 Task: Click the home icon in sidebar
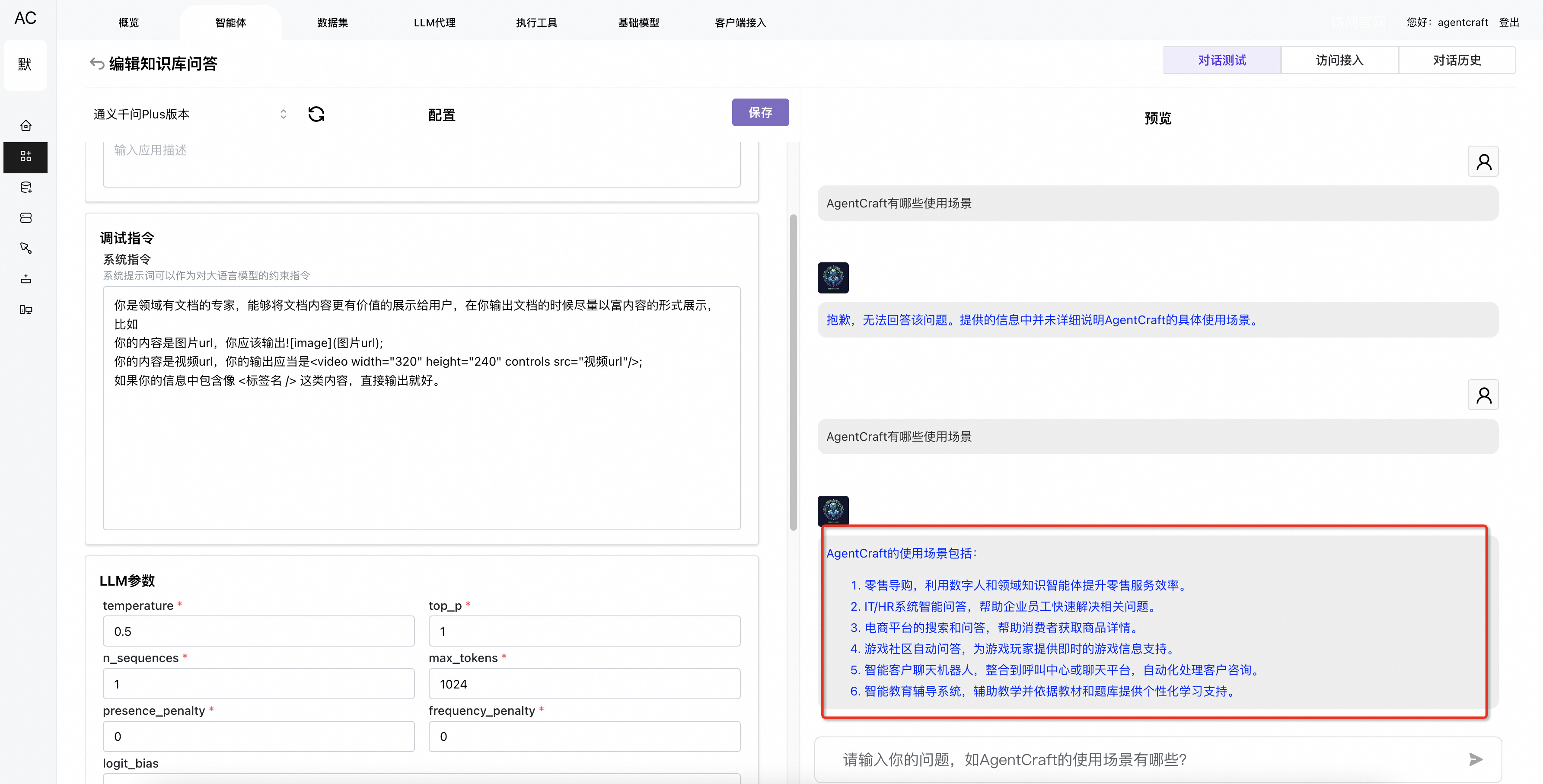(x=26, y=126)
